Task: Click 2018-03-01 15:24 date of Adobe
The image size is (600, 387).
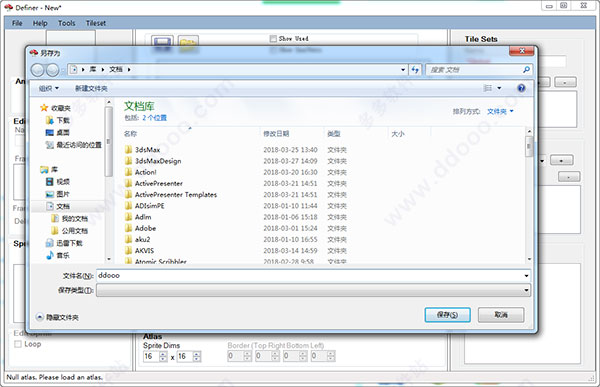Action: coord(290,228)
